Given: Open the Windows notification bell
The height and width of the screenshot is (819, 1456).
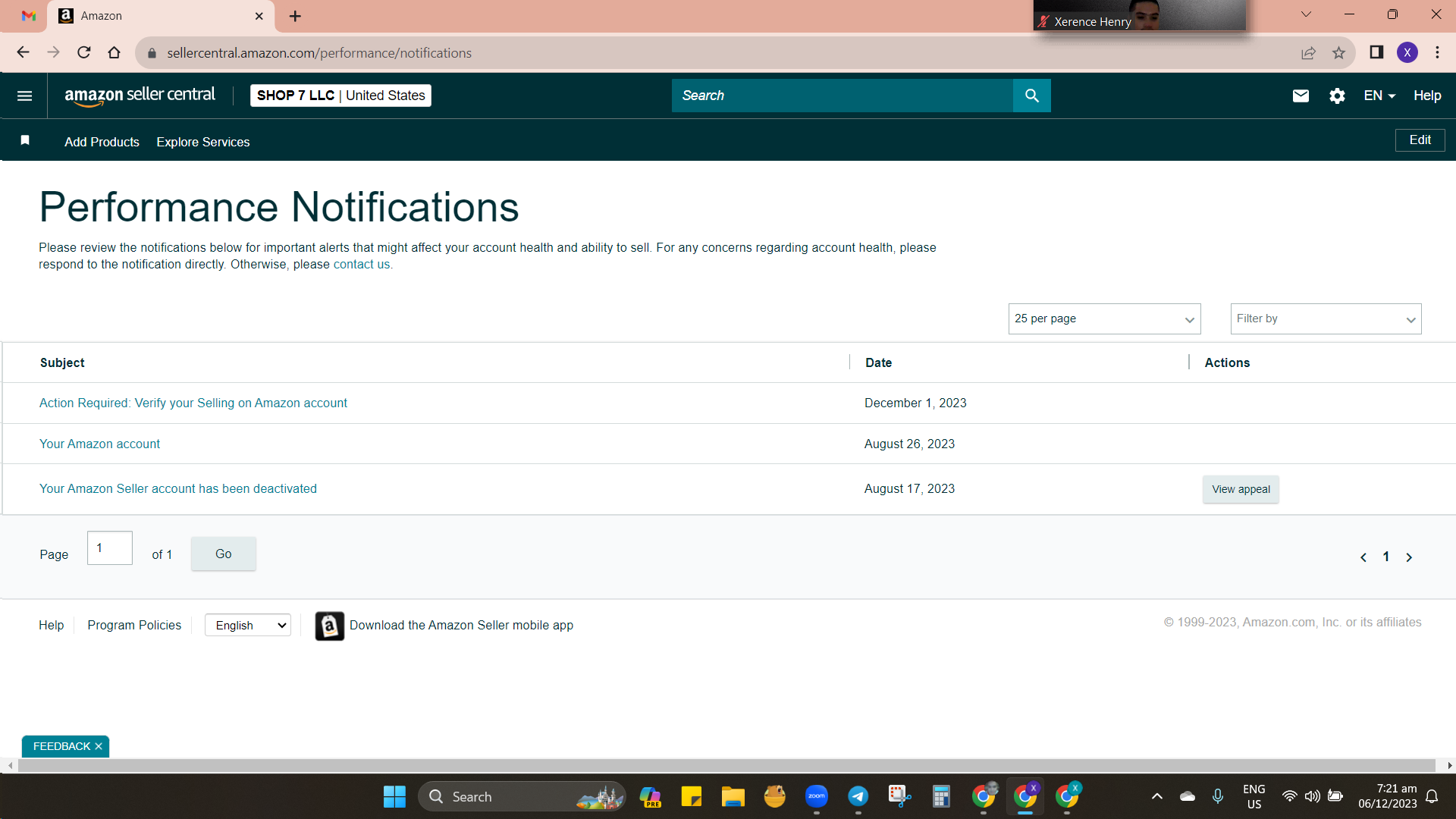Looking at the screenshot, I should click(x=1432, y=796).
